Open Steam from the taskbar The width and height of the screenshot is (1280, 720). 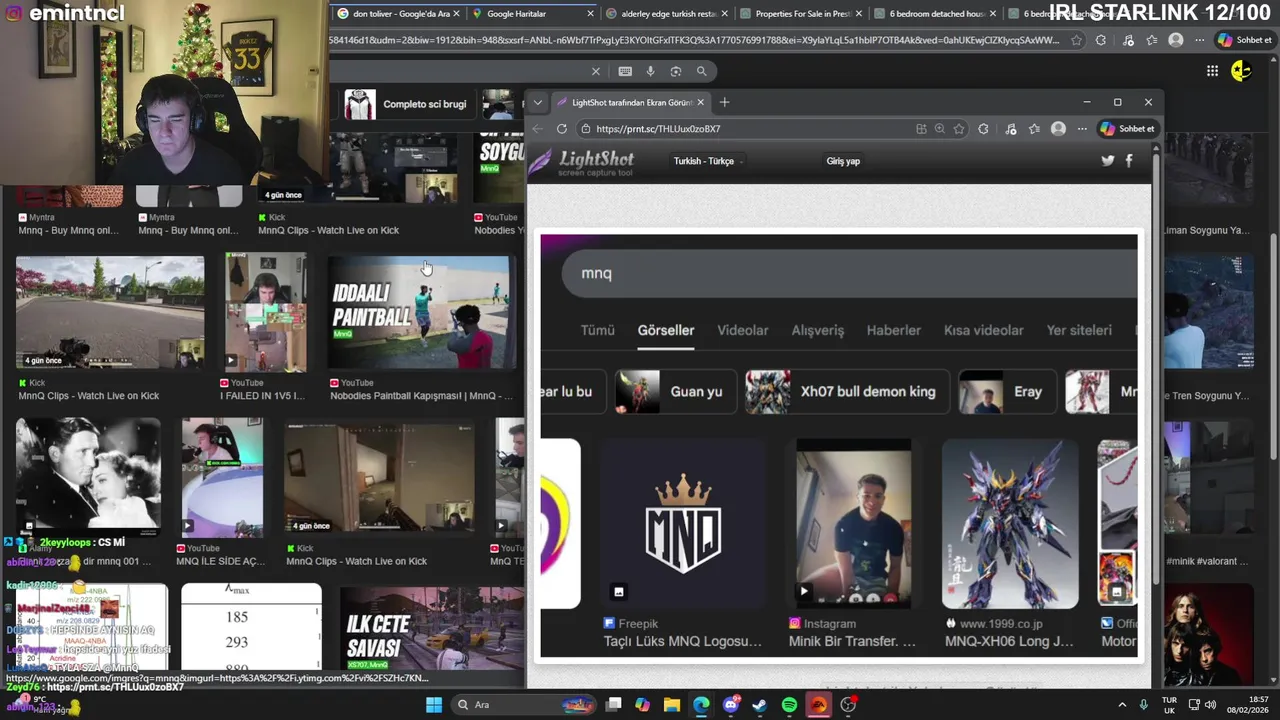tap(760, 705)
